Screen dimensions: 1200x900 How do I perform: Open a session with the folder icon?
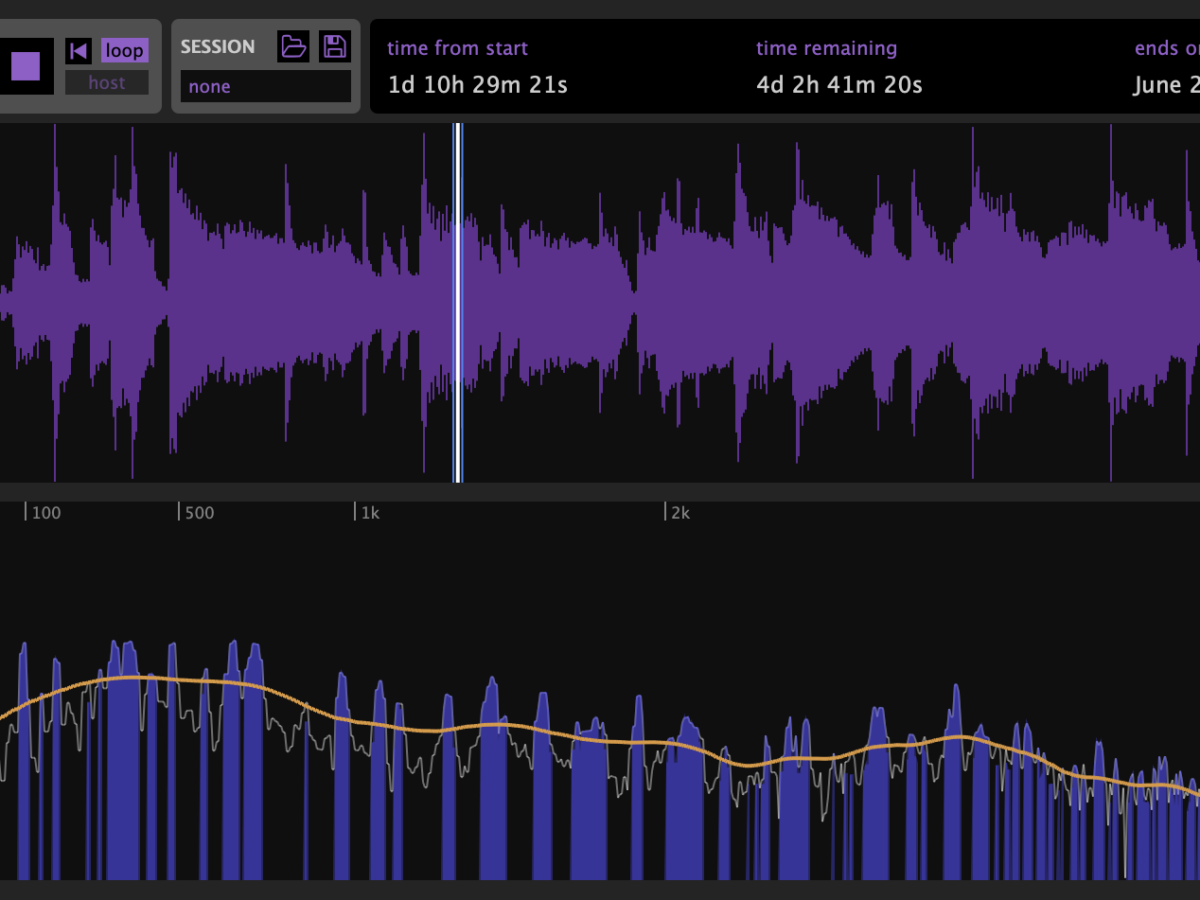293,46
